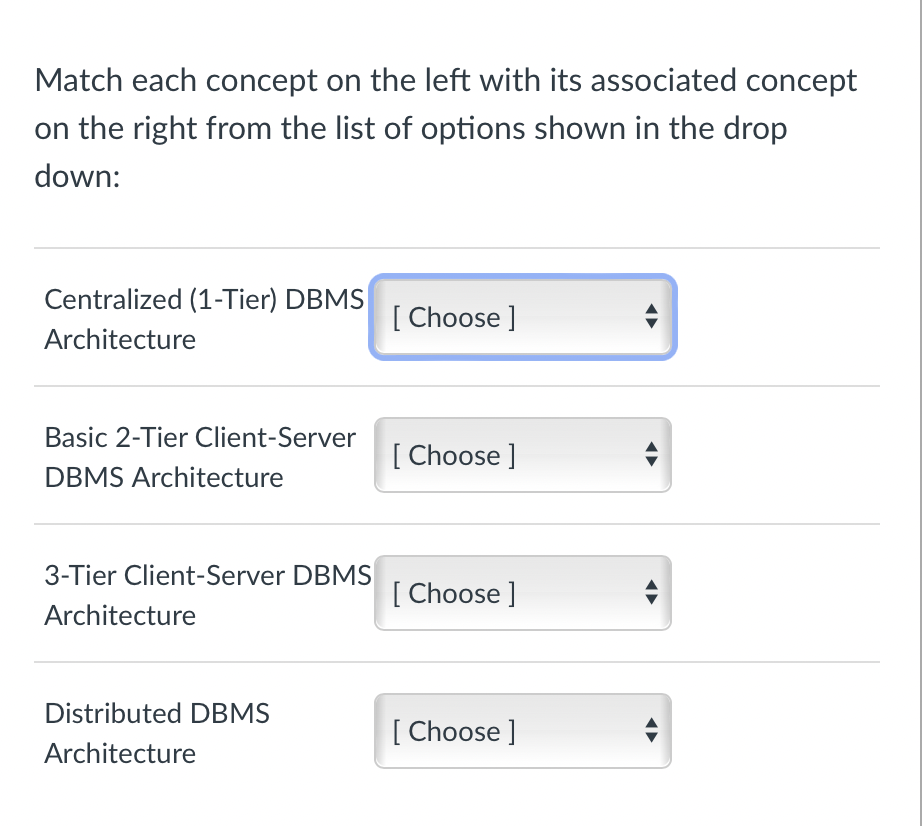The height and width of the screenshot is (826, 922).
Task: Open the 3-Tier Client-Server DBMS dropdown
Action: click(x=522, y=593)
